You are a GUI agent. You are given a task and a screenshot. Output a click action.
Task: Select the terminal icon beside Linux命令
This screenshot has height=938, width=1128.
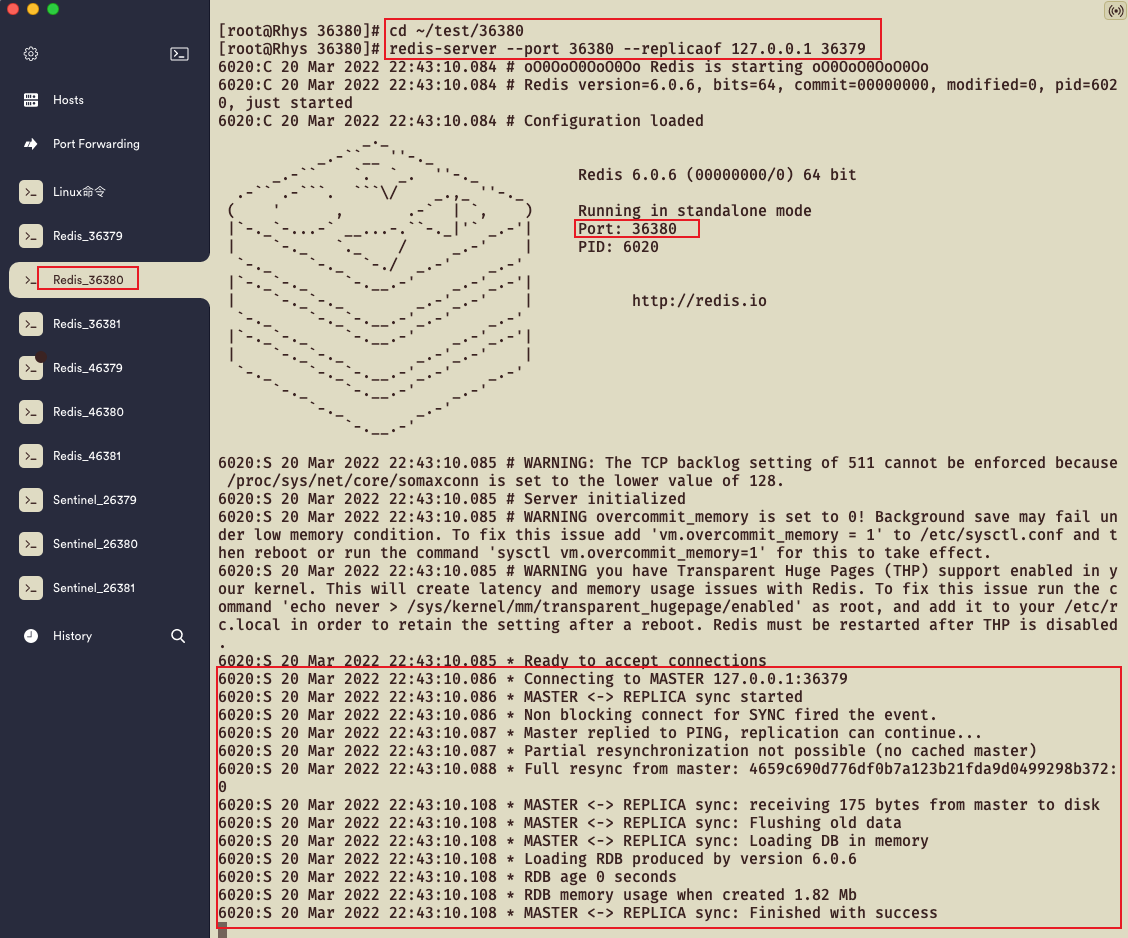[31, 192]
